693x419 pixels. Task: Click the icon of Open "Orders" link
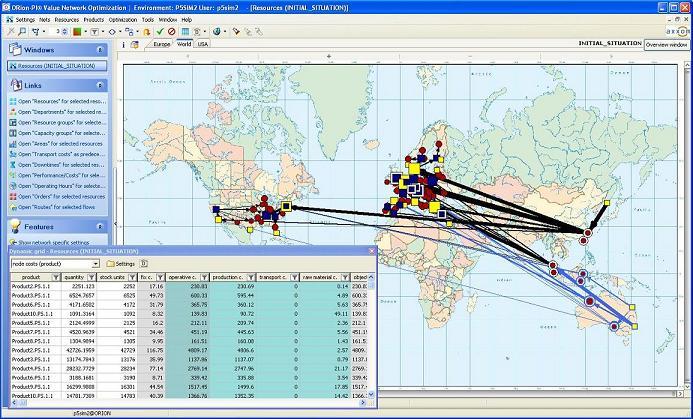tap(13, 196)
